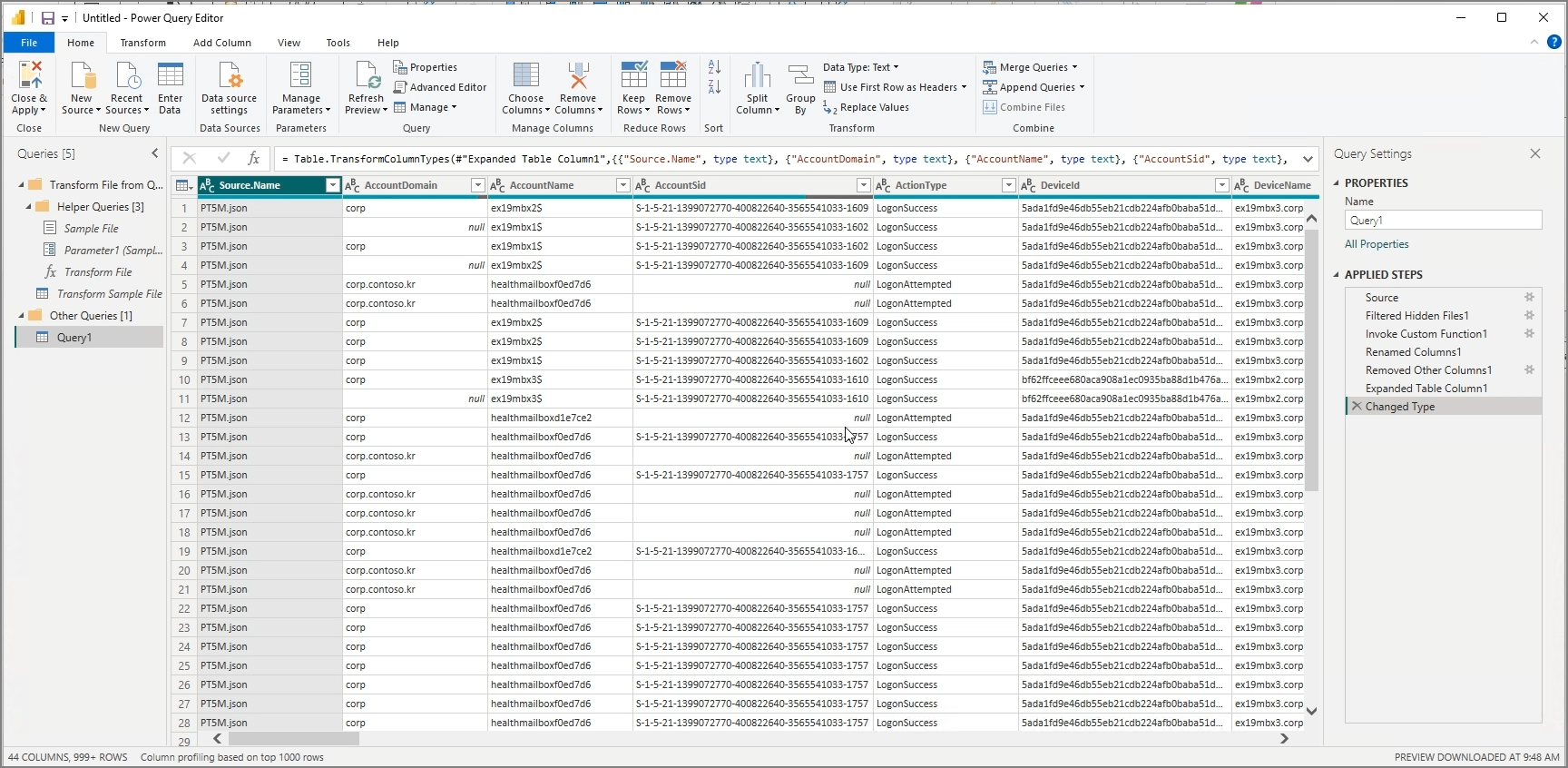Switch to the View tab
The width and height of the screenshot is (1568, 768).
[289, 43]
